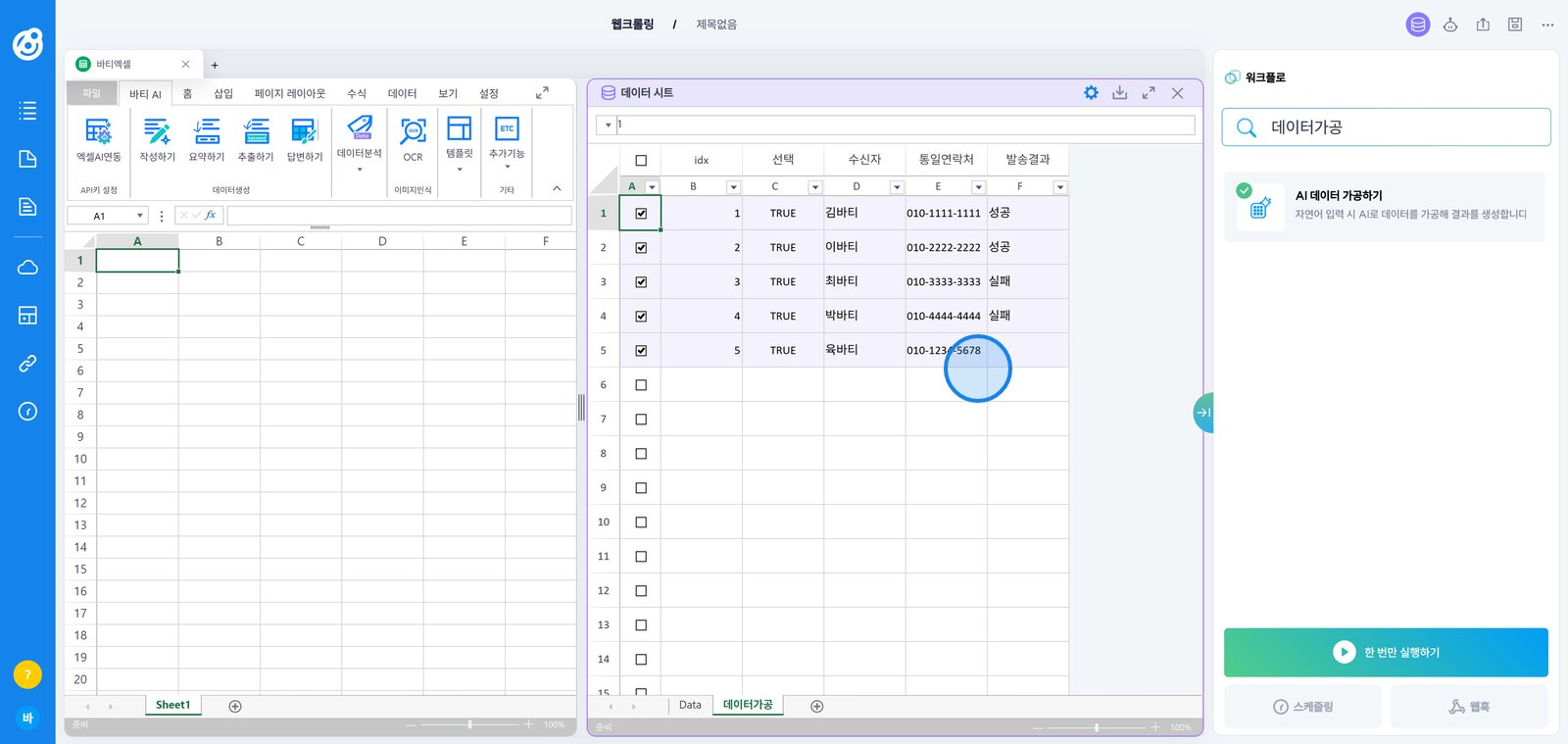Screen dimensions: 1568x744
Task: Open the 웹훅 webhook button
Action: 1469,707
